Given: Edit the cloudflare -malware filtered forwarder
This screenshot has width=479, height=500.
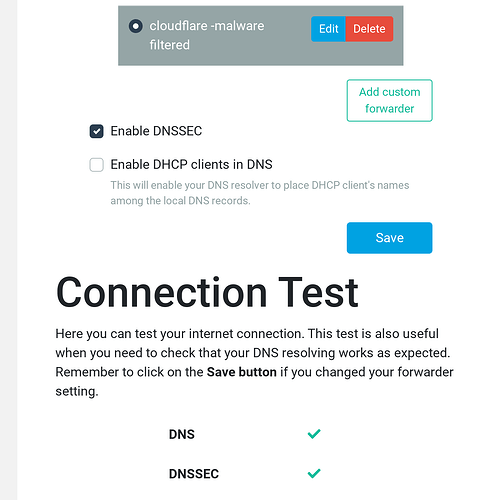Looking at the screenshot, I should (328, 29).
